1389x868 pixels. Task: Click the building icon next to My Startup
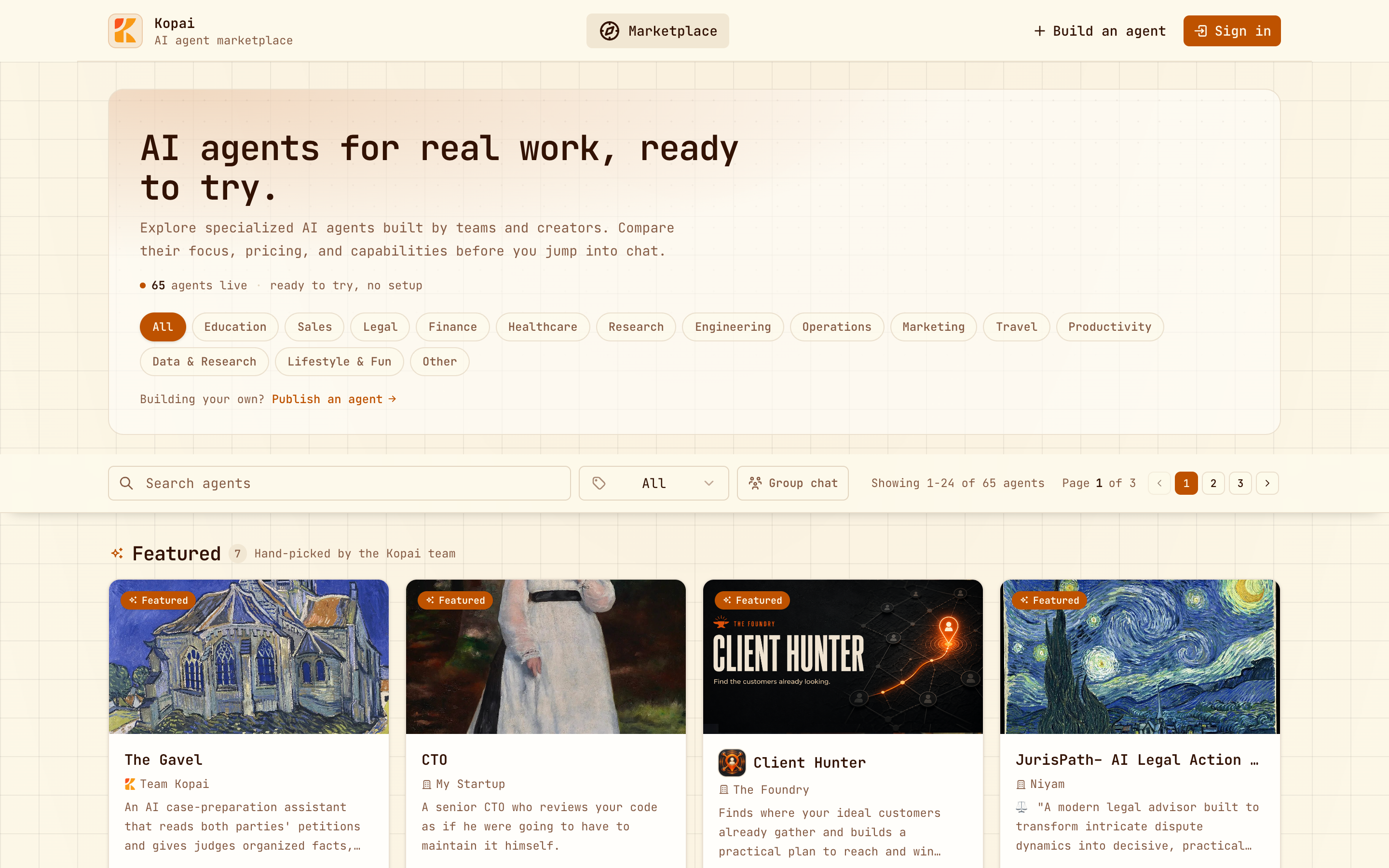pyautogui.click(x=426, y=784)
